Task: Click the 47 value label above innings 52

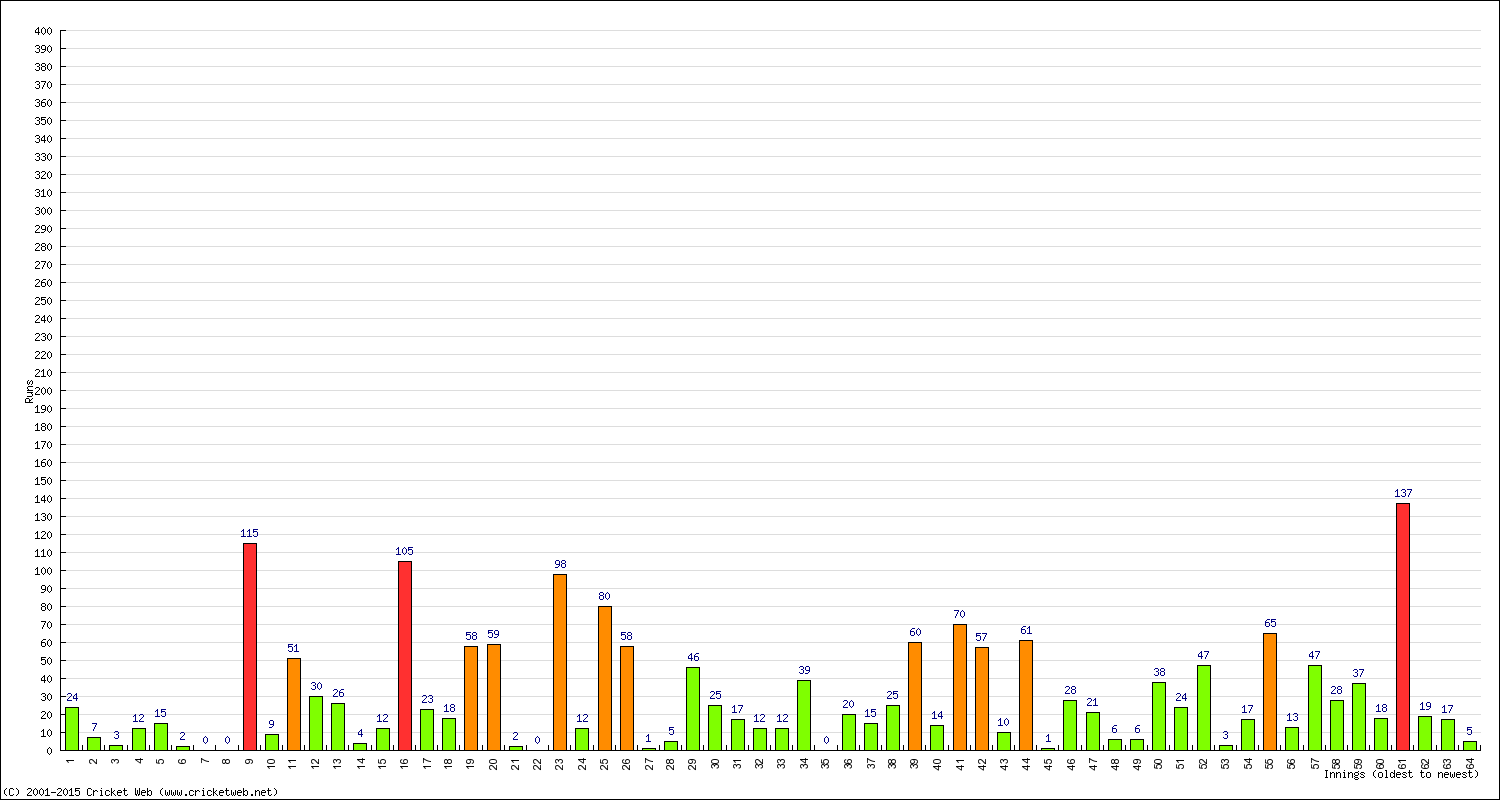Action: tap(1203, 655)
